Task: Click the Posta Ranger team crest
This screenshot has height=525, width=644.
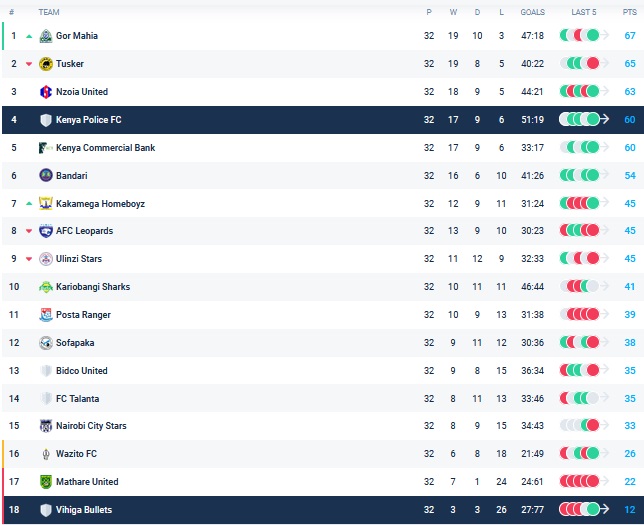Action: 45,315
